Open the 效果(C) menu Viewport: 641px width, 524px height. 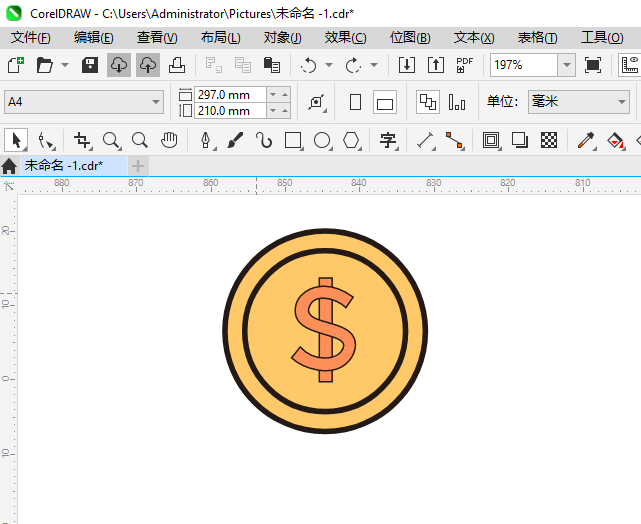(x=345, y=38)
